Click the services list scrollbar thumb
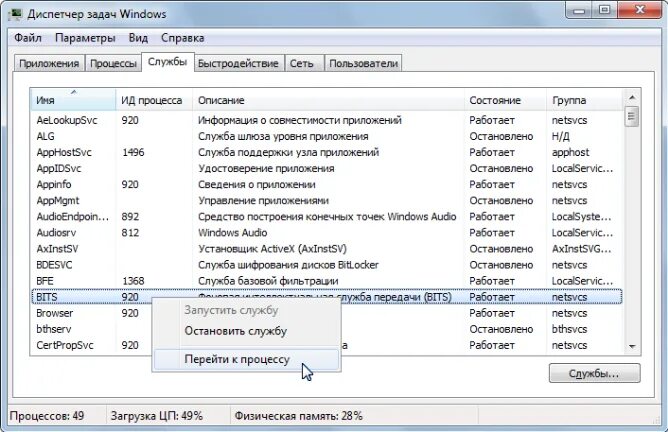668x432 pixels. tap(631, 116)
